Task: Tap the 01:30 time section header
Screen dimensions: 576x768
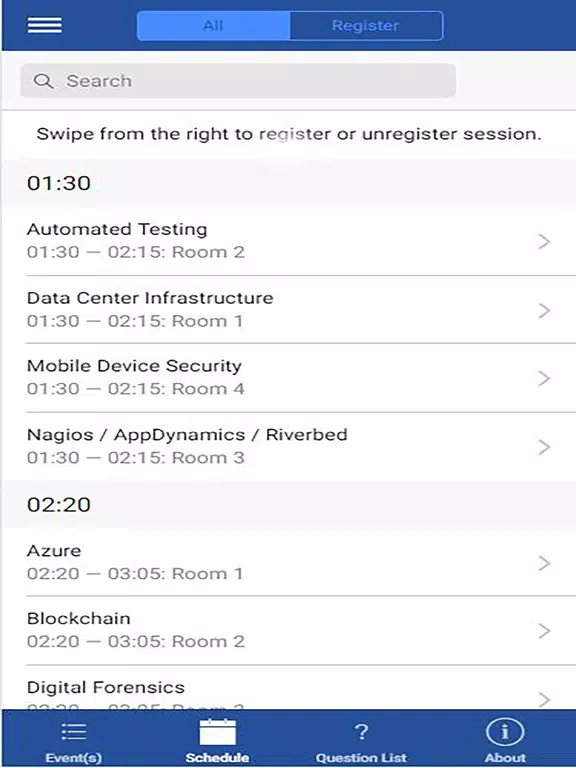Action: [289, 183]
